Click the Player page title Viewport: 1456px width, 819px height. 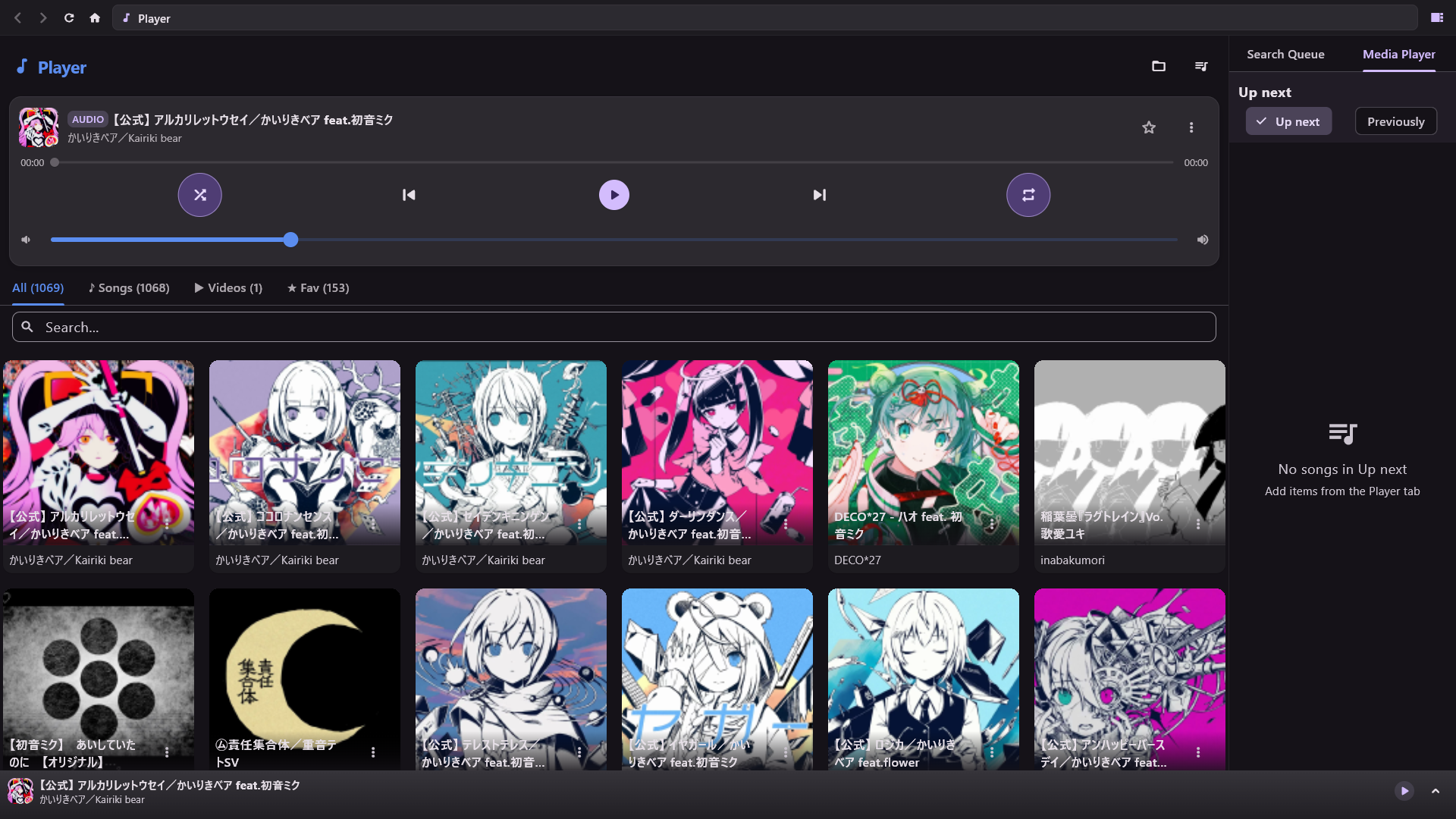coord(62,67)
